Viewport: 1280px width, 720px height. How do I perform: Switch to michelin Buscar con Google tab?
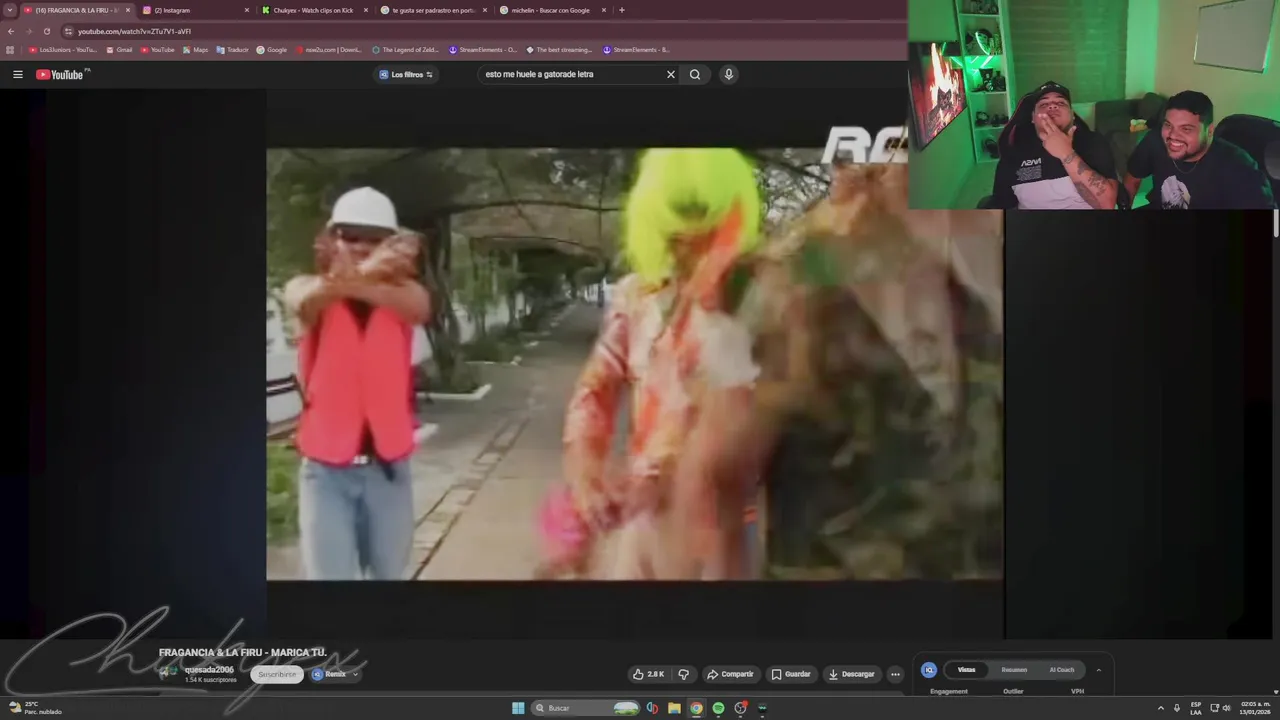(x=551, y=10)
